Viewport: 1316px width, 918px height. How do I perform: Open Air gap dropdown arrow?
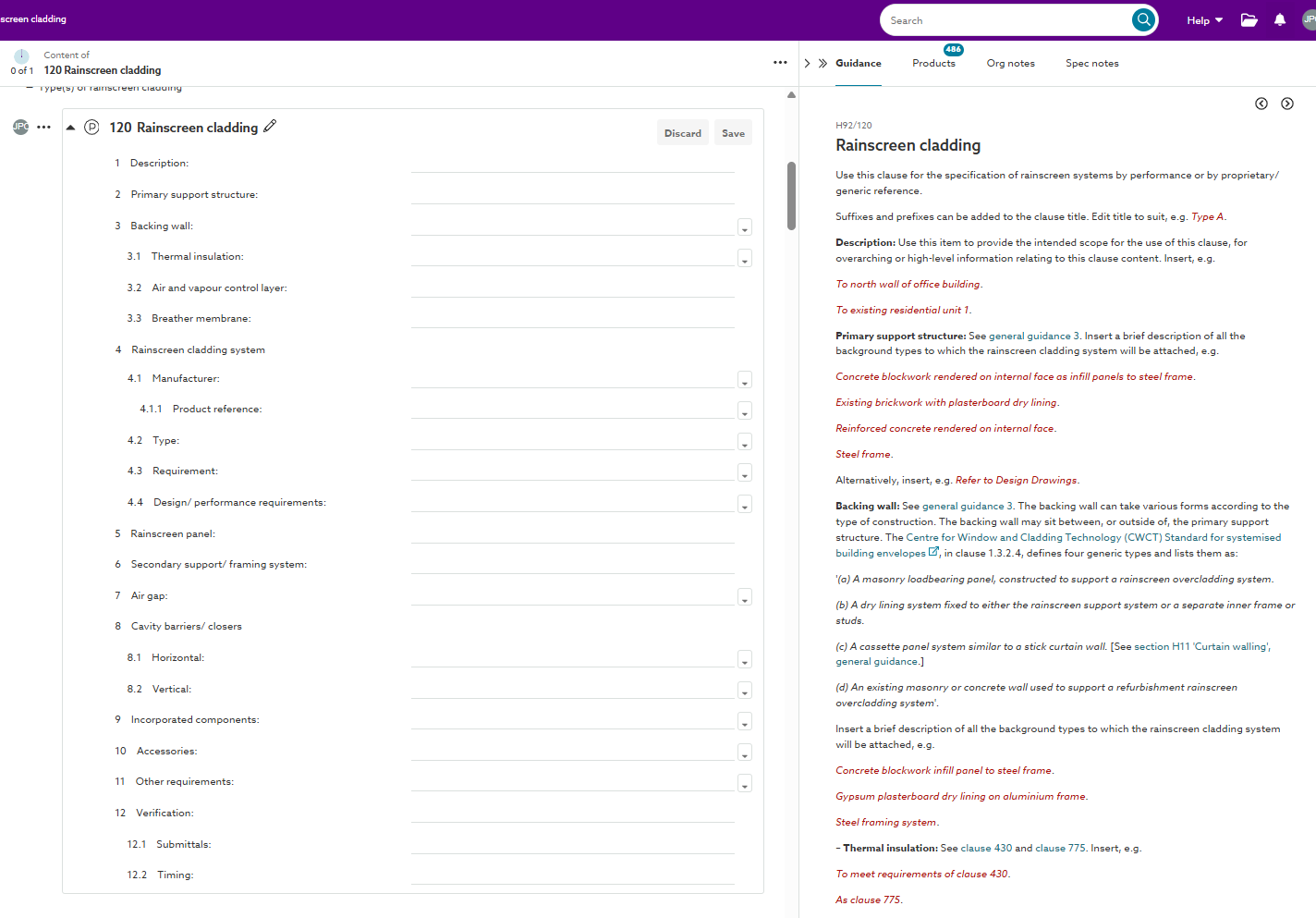coord(745,597)
